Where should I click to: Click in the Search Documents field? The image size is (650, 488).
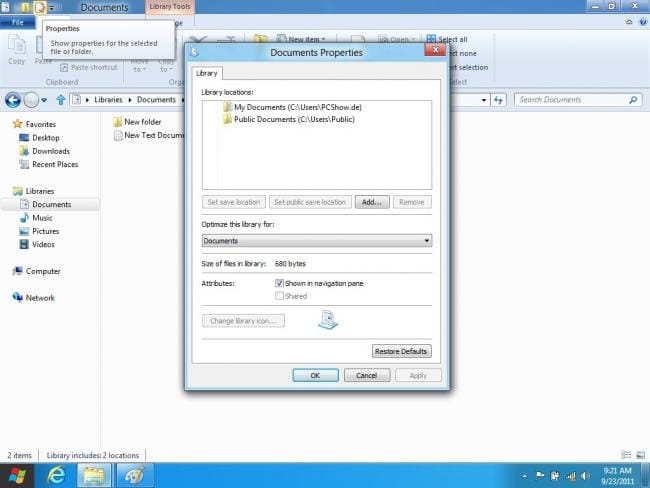click(578, 100)
